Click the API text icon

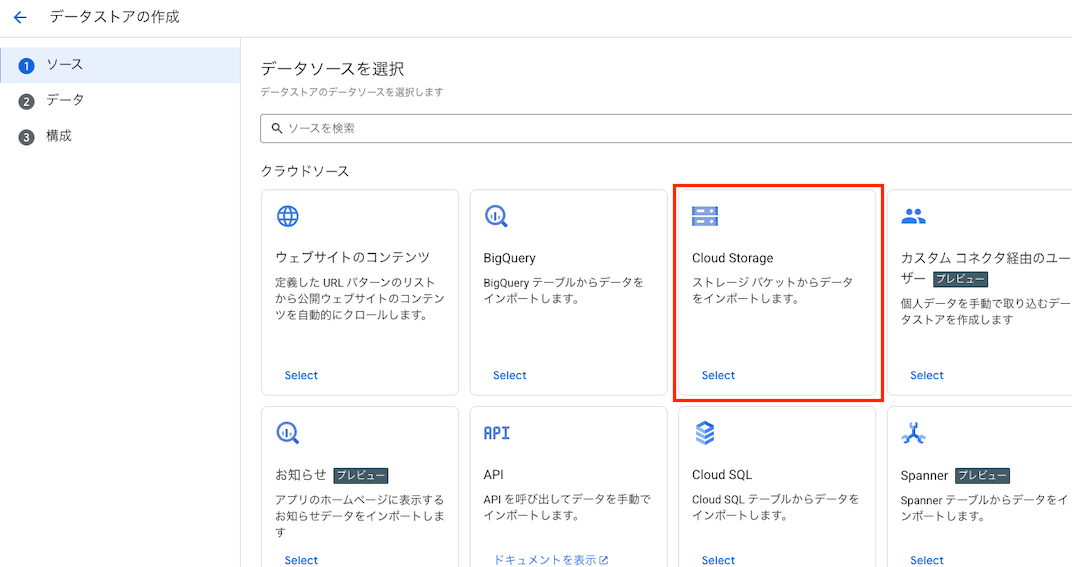click(497, 433)
